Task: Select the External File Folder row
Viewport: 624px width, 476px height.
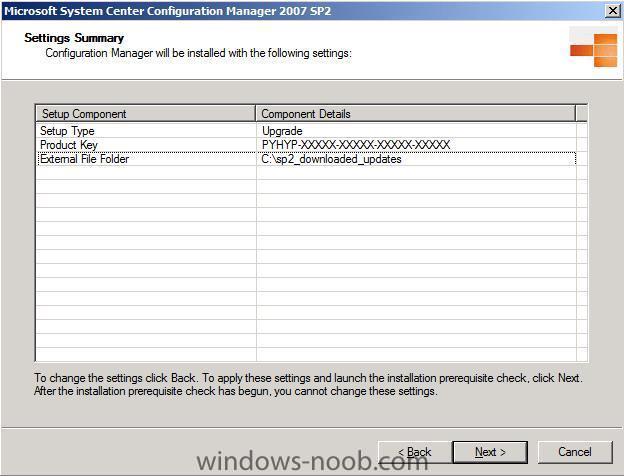Action: pos(306,159)
